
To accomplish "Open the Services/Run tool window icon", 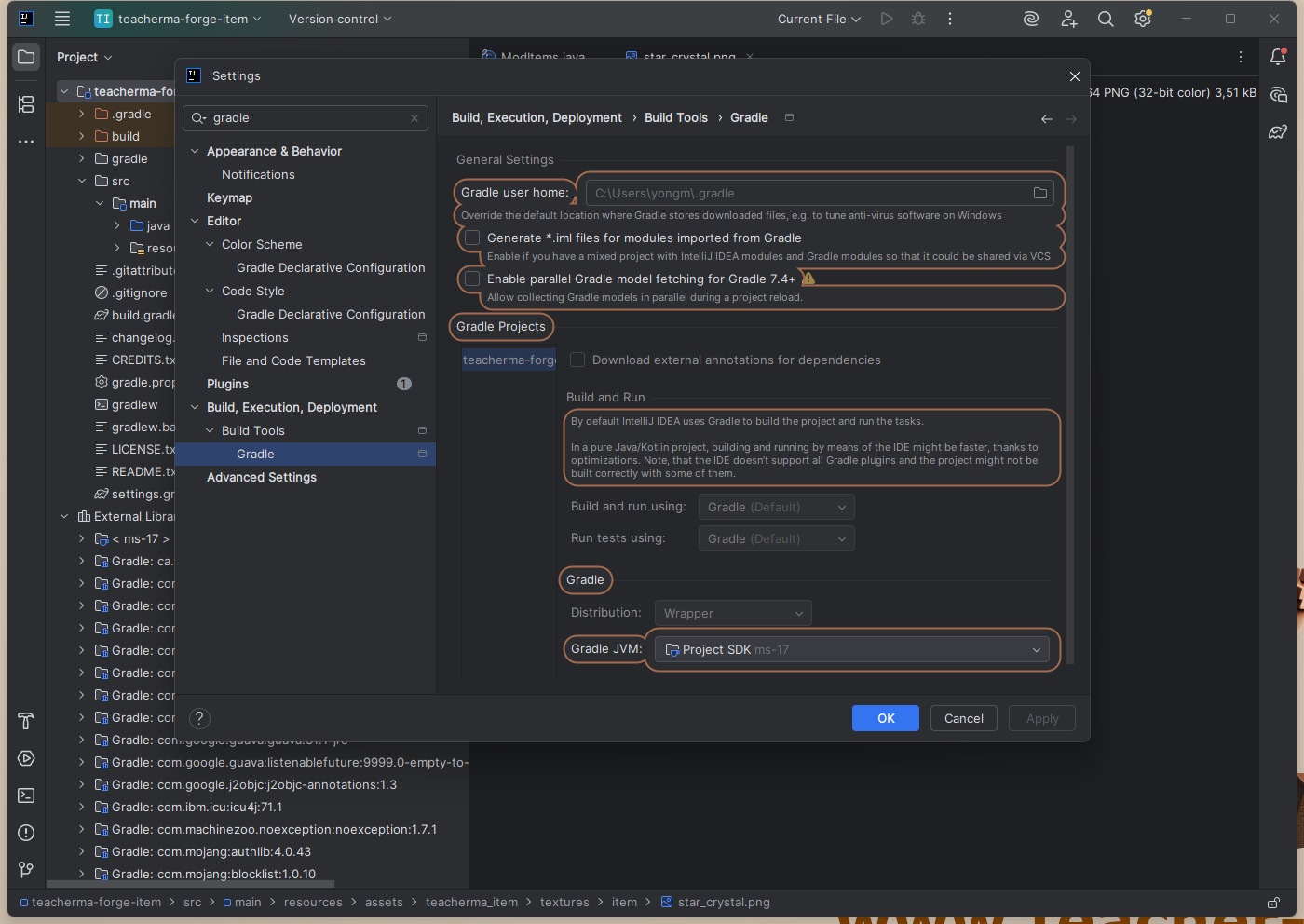I will pyautogui.click(x=26, y=758).
